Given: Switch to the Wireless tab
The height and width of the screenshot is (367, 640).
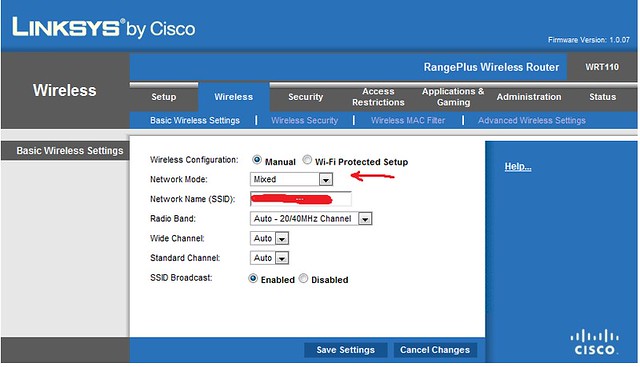Looking at the screenshot, I should [x=233, y=97].
